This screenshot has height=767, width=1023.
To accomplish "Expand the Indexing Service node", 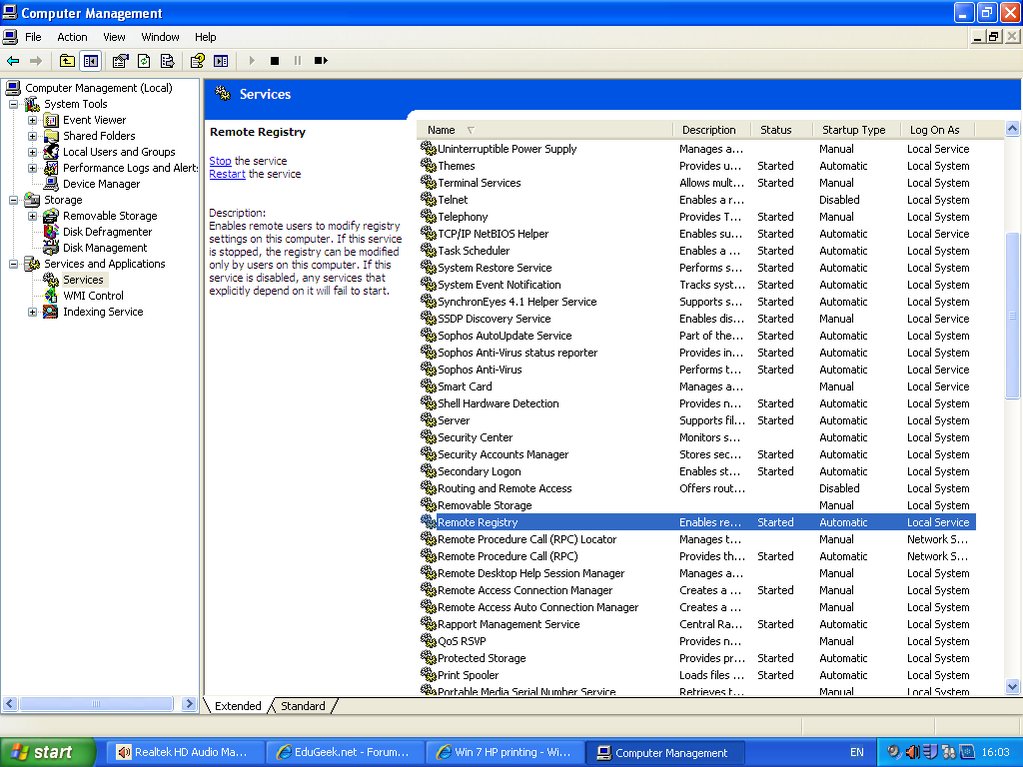I will 33,312.
